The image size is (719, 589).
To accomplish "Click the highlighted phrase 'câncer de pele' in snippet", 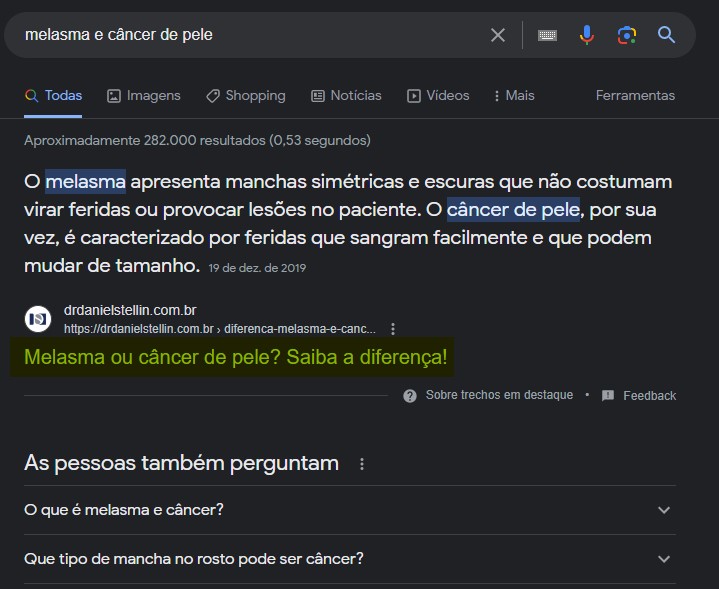I will (x=513, y=210).
